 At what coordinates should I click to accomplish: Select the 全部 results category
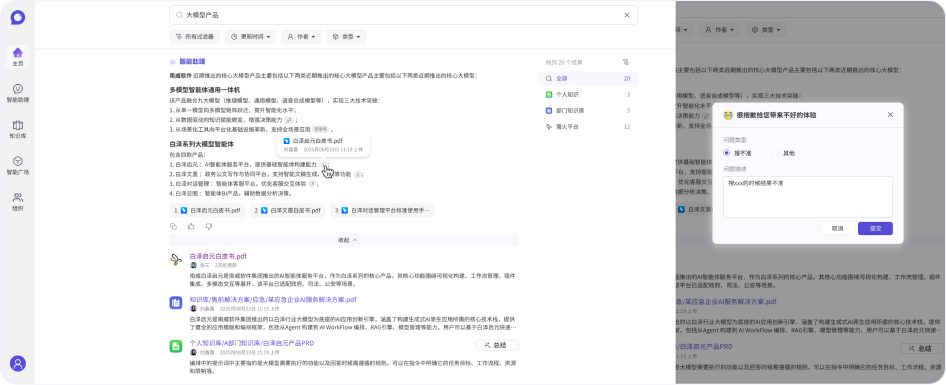[x=588, y=78]
